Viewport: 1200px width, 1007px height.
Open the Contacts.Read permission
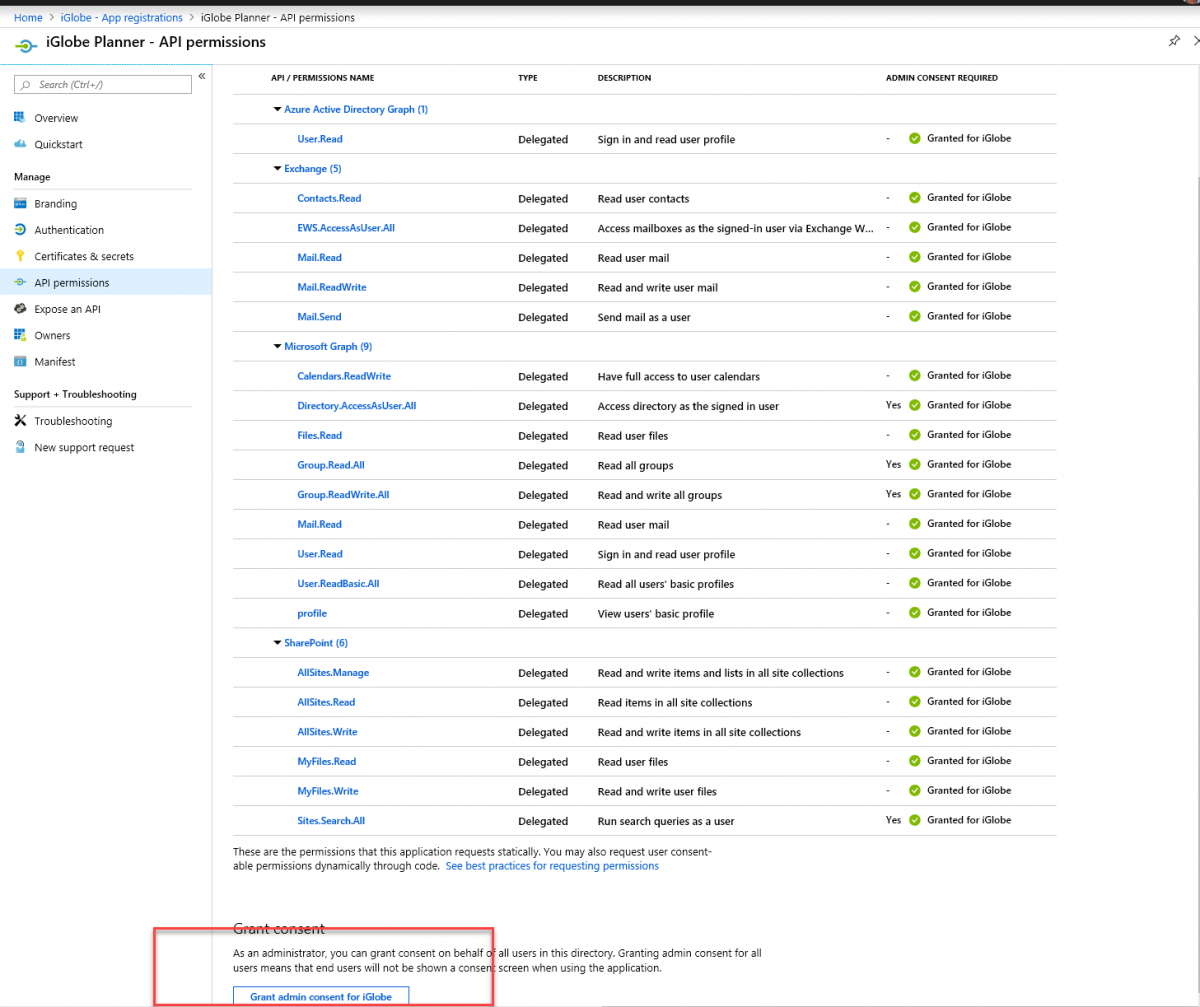click(x=329, y=199)
